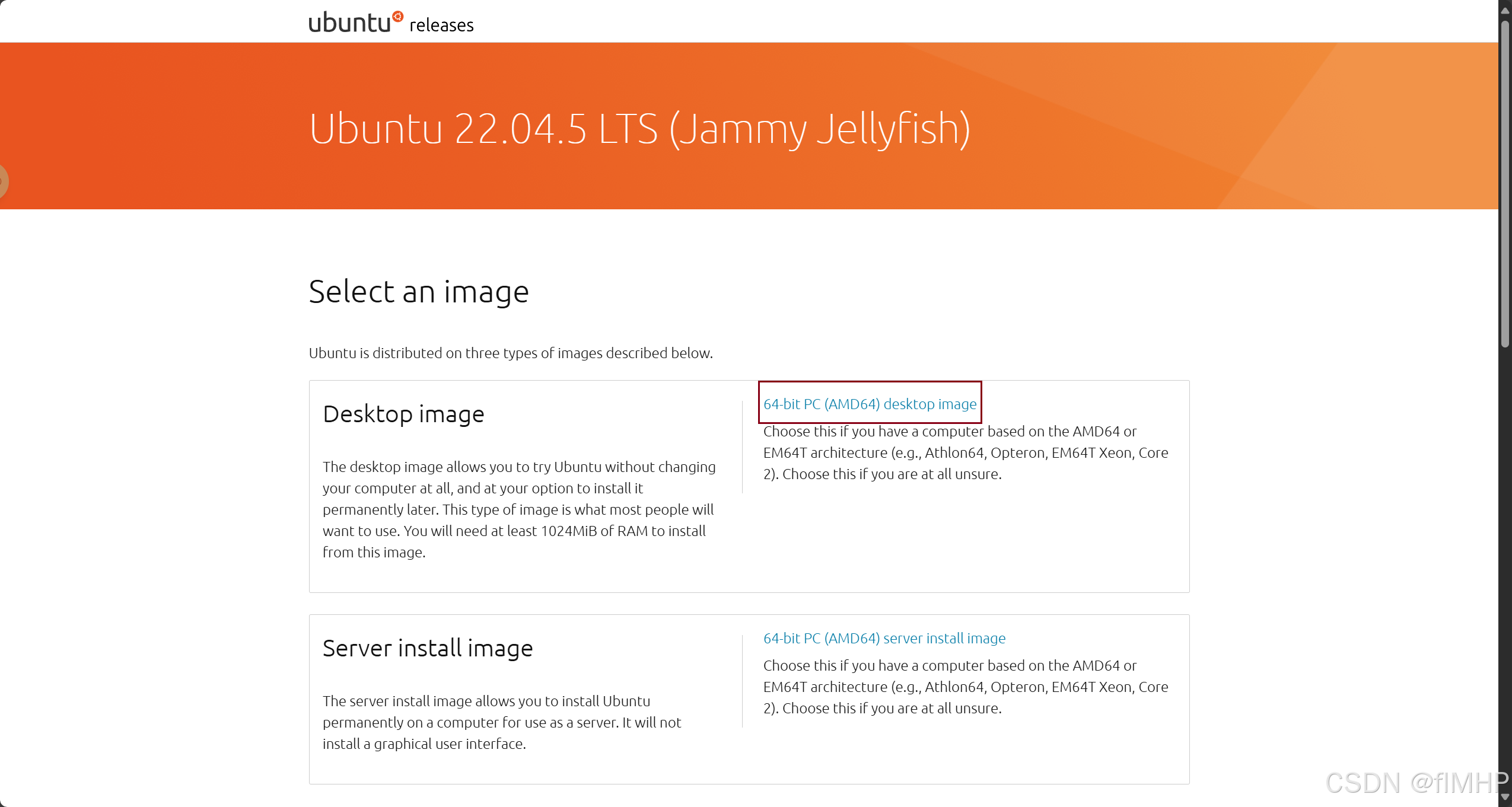The height and width of the screenshot is (807, 1512).
Task: Open the 64-bit PC (AMD64) desktop image link
Action: coord(869,404)
